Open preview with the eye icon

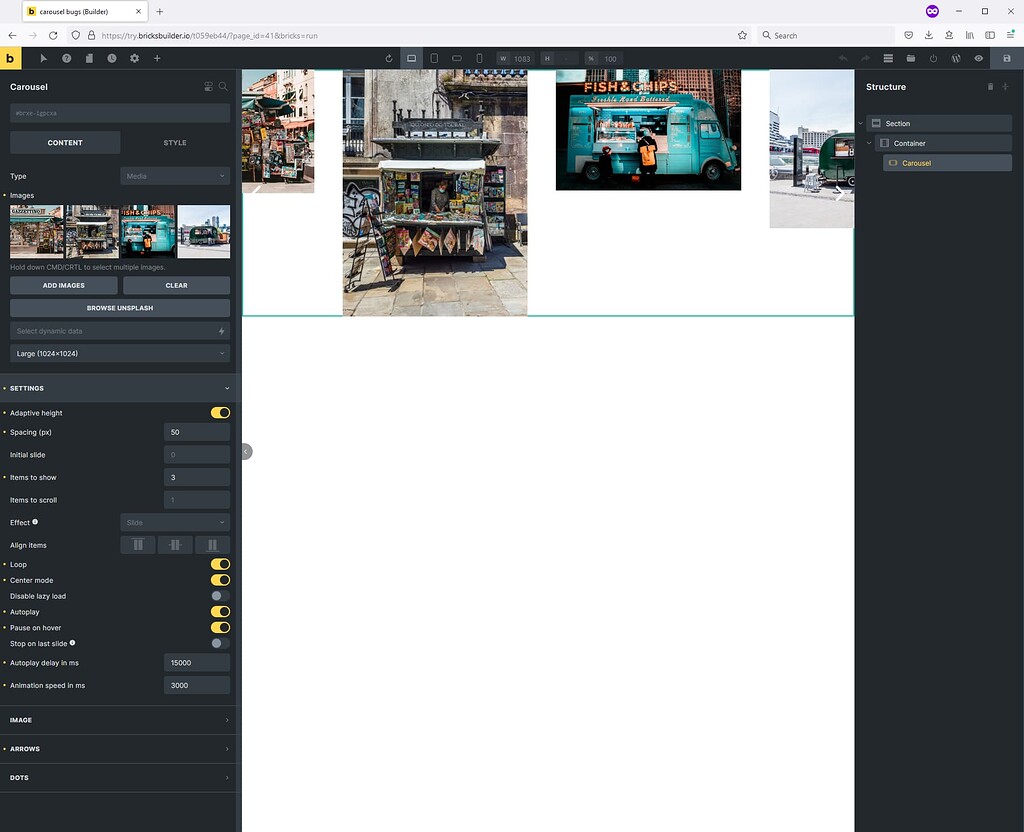click(978, 58)
